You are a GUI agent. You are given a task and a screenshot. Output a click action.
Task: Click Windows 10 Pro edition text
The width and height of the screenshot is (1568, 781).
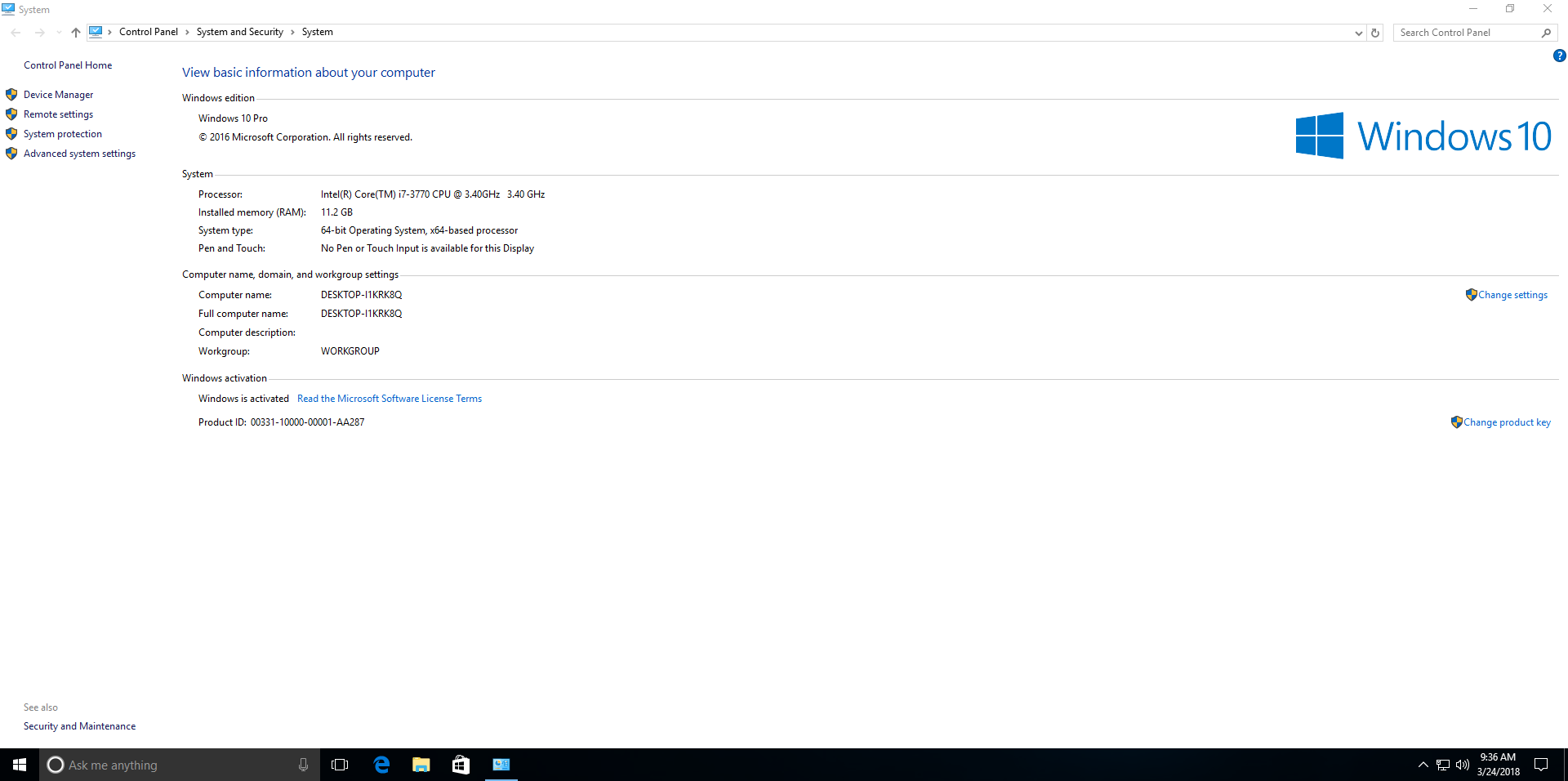(x=233, y=118)
